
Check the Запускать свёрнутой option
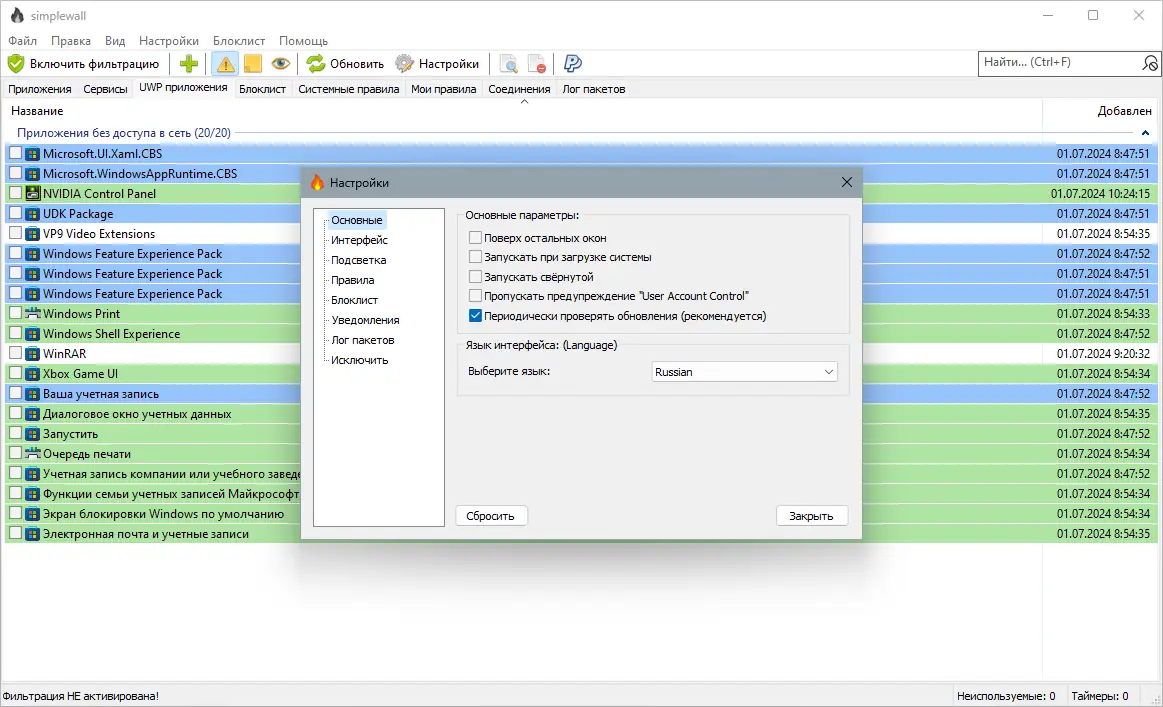tap(475, 277)
